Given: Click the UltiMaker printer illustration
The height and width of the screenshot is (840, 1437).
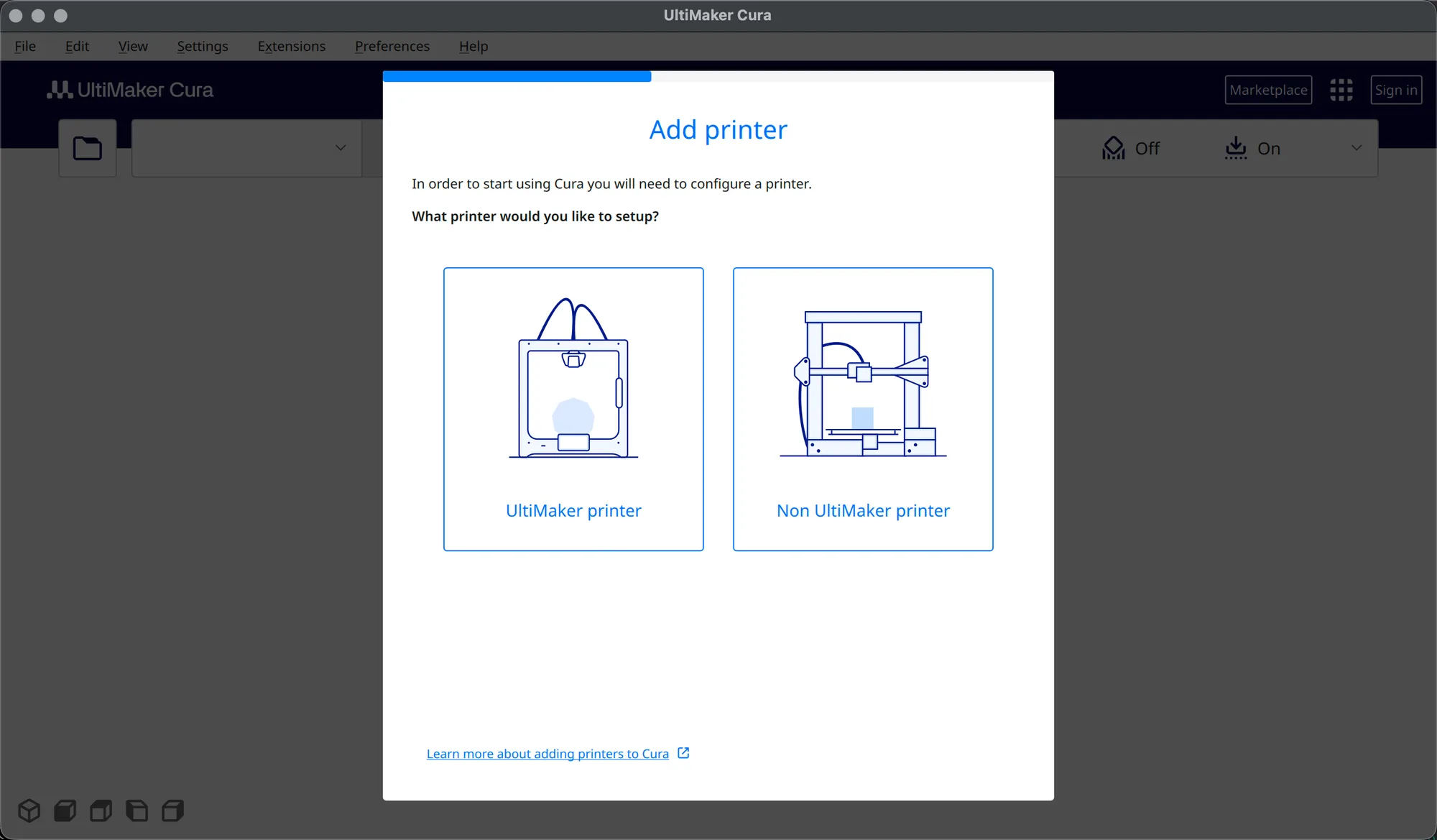Looking at the screenshot, I should [573, 378].
